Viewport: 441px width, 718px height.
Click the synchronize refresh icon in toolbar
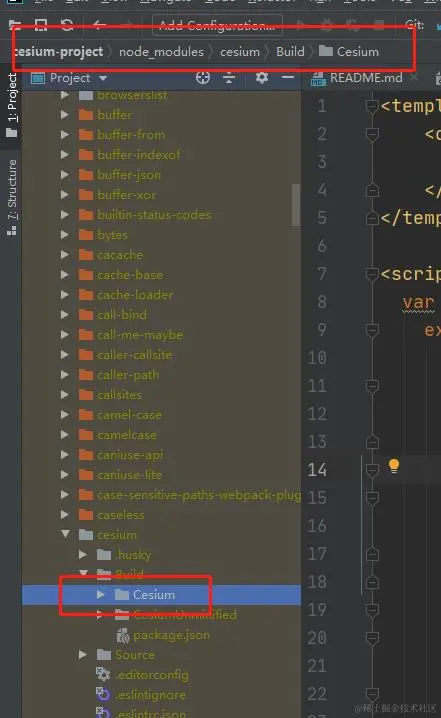click(x=67, y=25)
